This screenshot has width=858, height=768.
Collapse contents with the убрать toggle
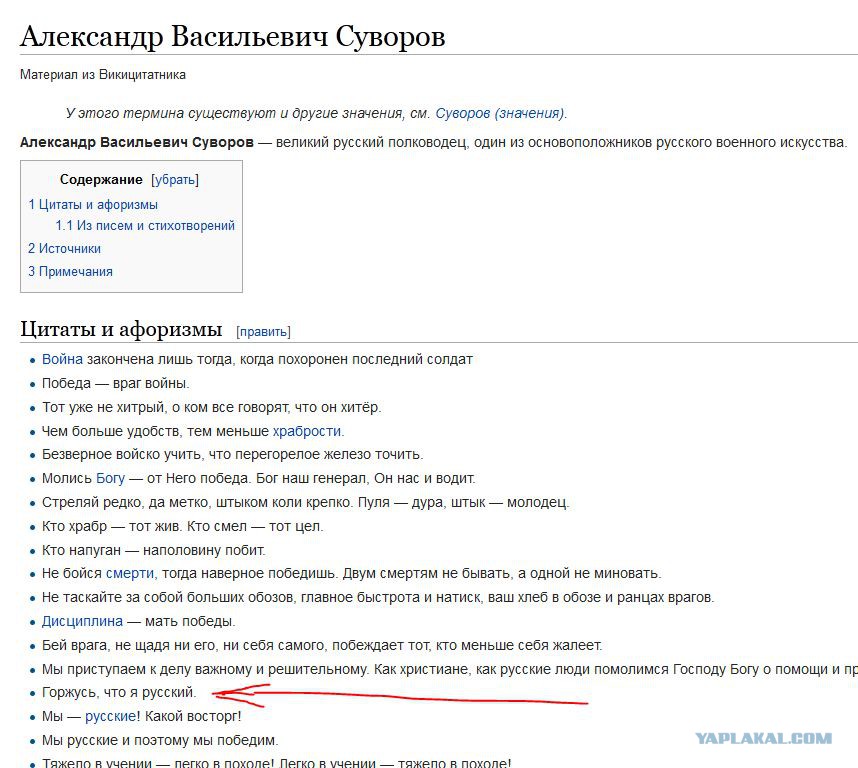175,180
